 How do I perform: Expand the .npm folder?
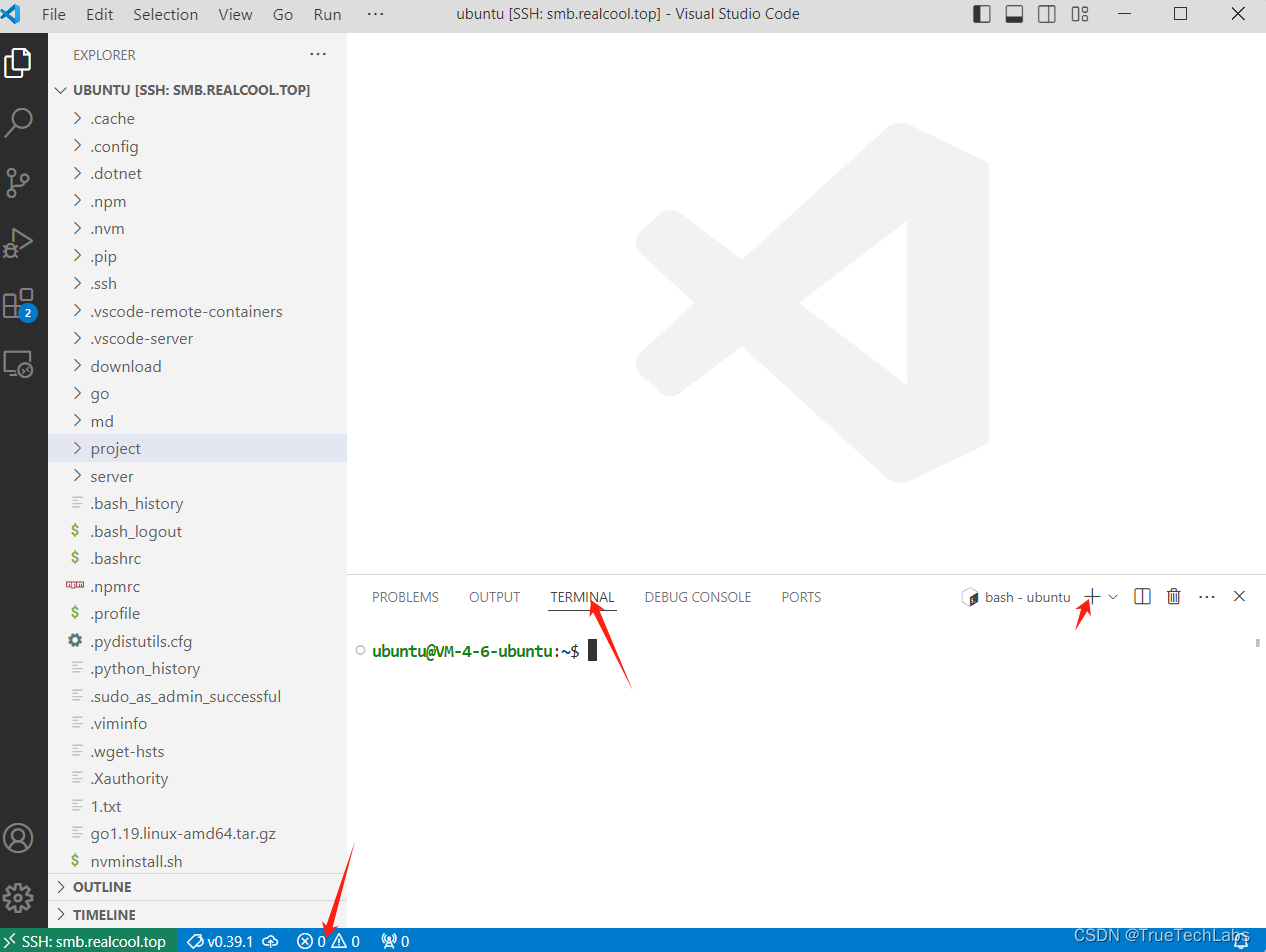pyautogui.click(x=198, y=201)
